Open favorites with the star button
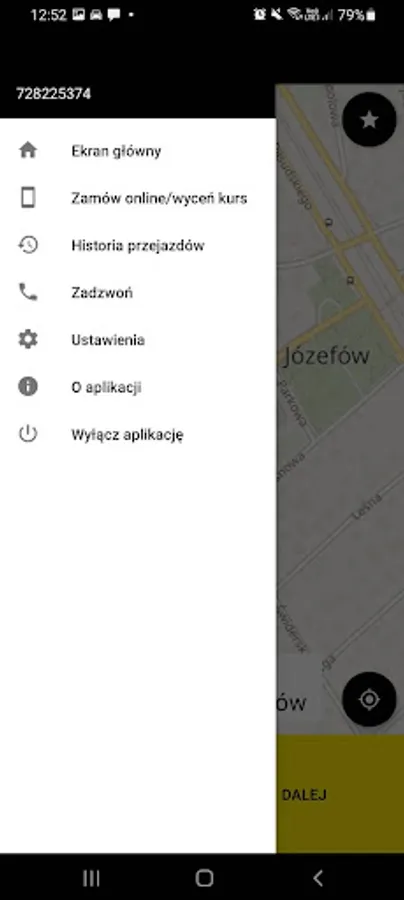404x900 pixels. coord(369,119)
